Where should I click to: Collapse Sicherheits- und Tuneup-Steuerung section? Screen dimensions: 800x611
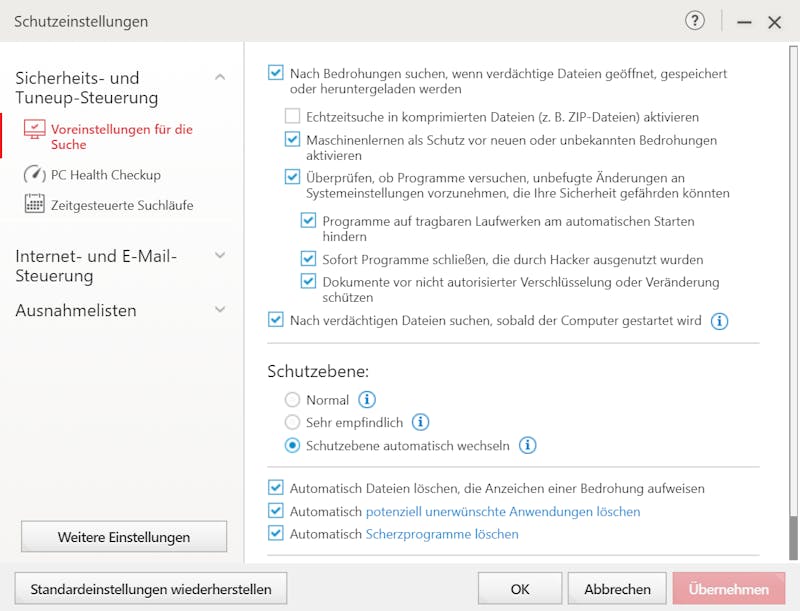tap(220, 77)
